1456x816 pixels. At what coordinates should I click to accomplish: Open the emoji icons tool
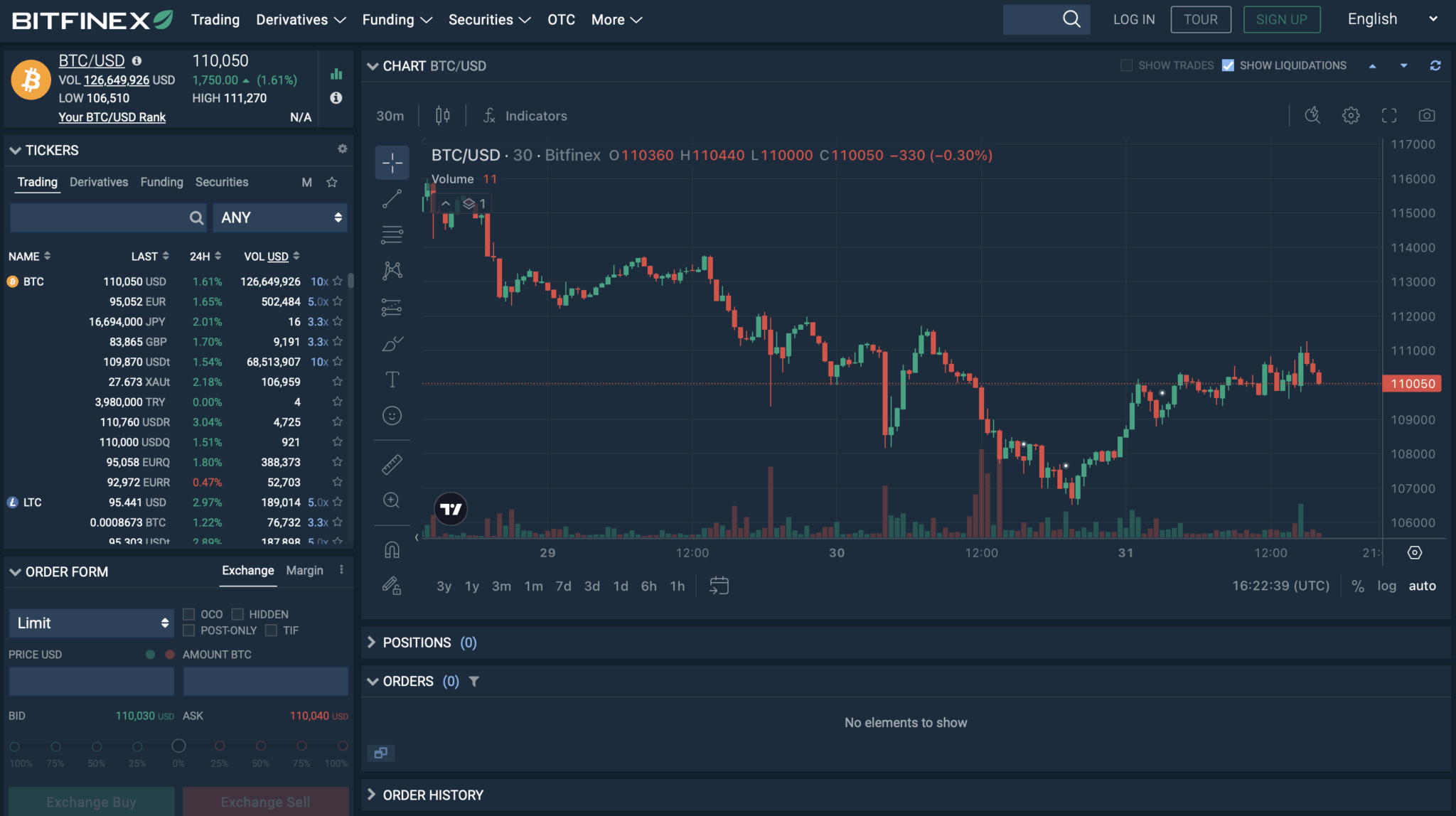click(x=392, y=416)
